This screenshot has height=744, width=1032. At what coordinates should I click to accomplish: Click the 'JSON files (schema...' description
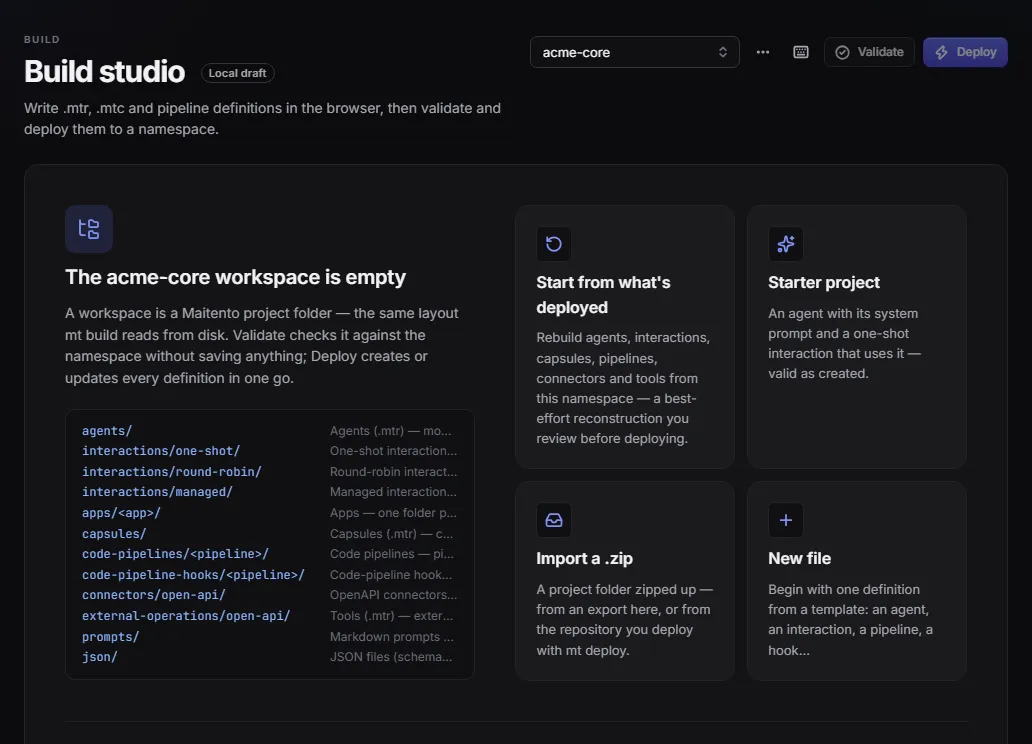391,656
